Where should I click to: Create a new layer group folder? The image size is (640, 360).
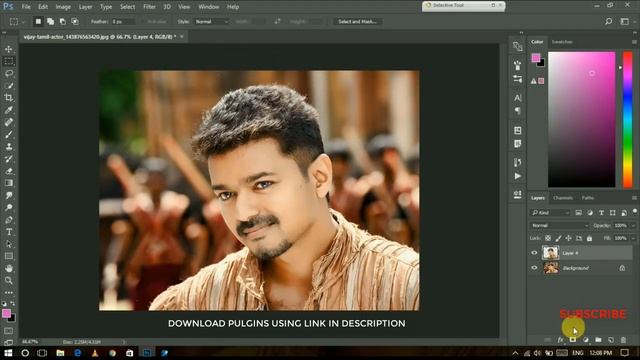pos(598,340)
